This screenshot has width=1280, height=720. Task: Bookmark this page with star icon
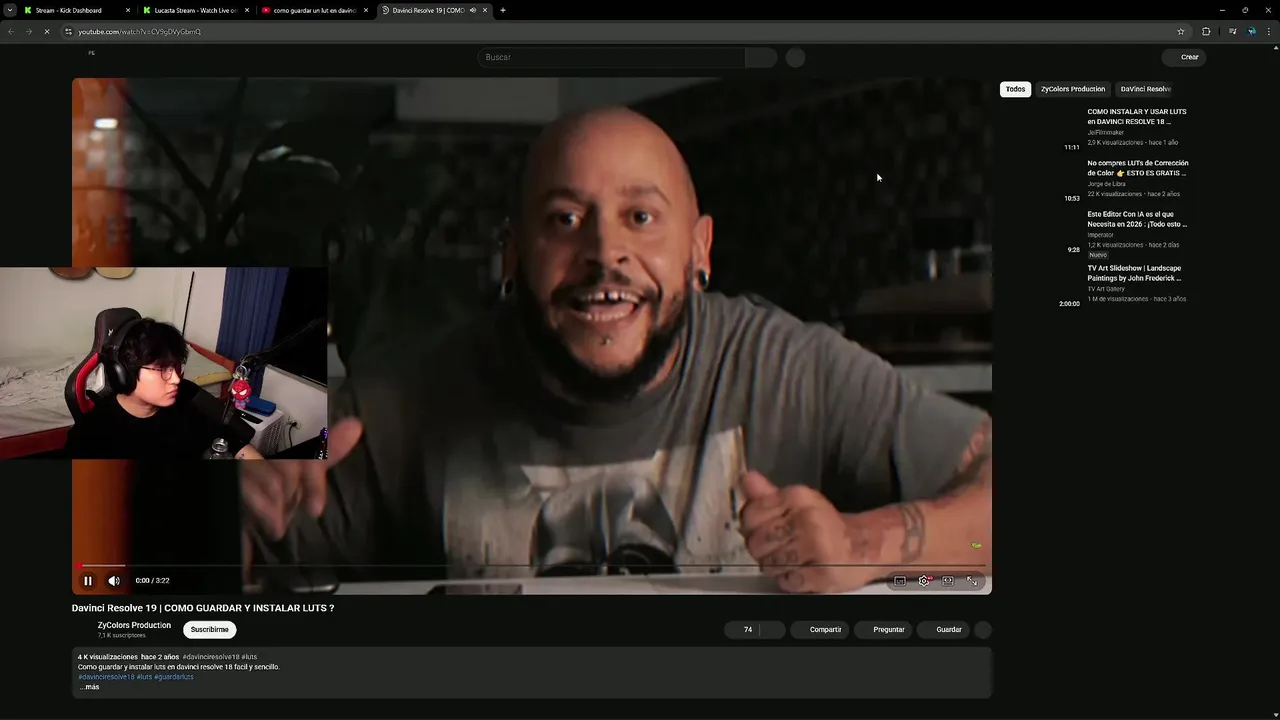1181,31
